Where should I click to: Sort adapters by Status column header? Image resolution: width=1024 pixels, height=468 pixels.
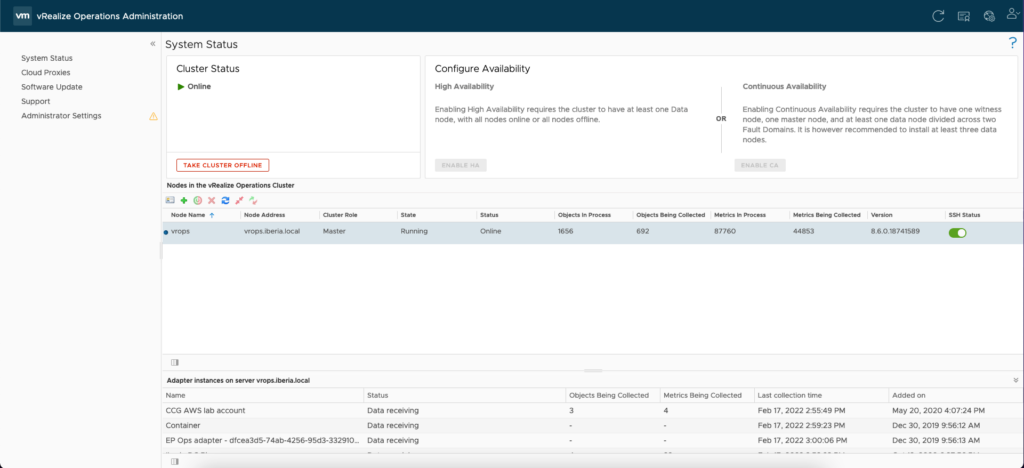(377, 396)
